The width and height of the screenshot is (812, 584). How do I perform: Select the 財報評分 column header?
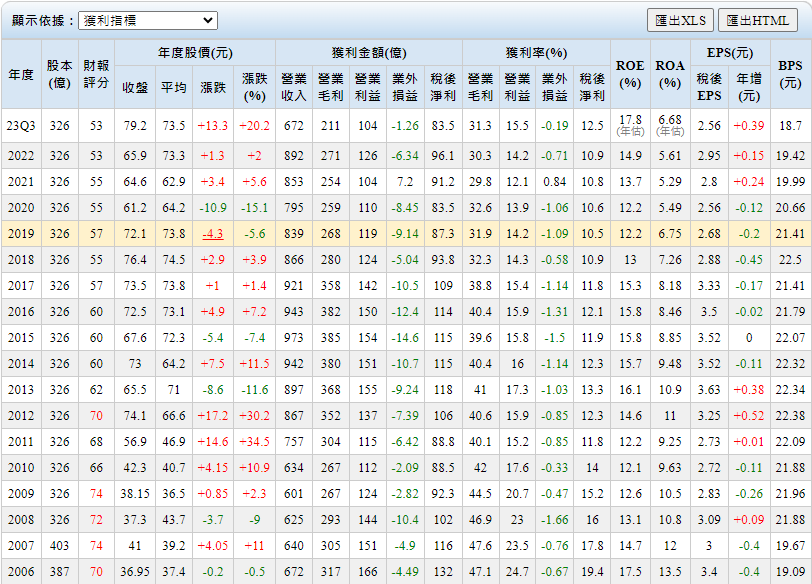coord(96,75)
